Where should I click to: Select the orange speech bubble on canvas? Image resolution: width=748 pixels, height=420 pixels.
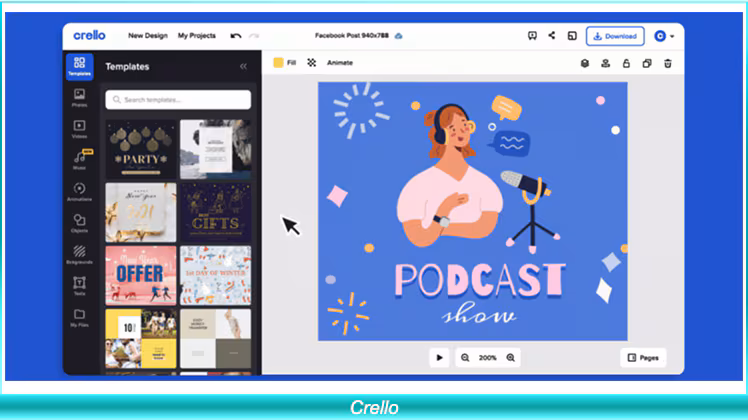[506, 107]
